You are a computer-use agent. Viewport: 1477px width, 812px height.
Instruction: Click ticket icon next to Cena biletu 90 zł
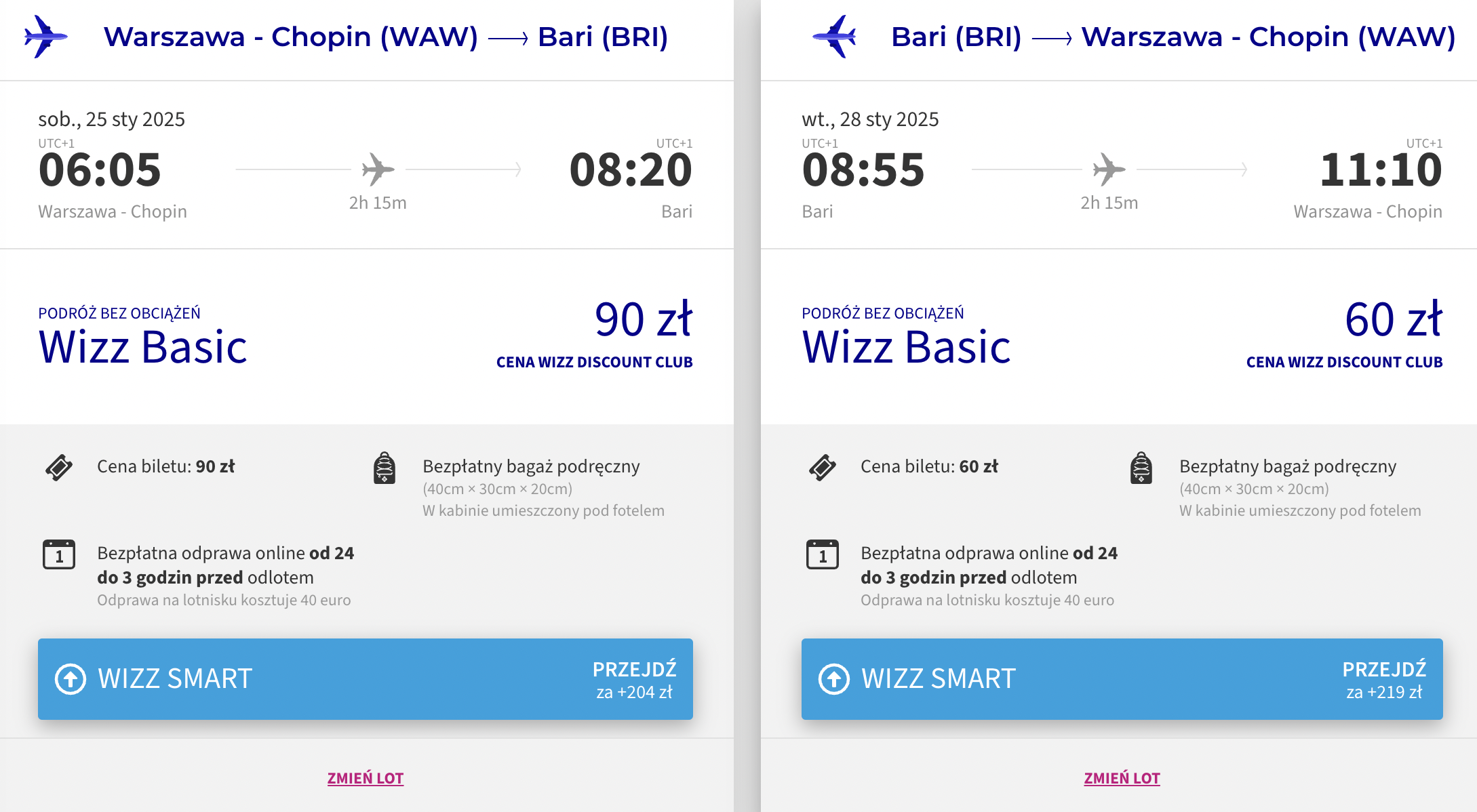coord(59,468)
